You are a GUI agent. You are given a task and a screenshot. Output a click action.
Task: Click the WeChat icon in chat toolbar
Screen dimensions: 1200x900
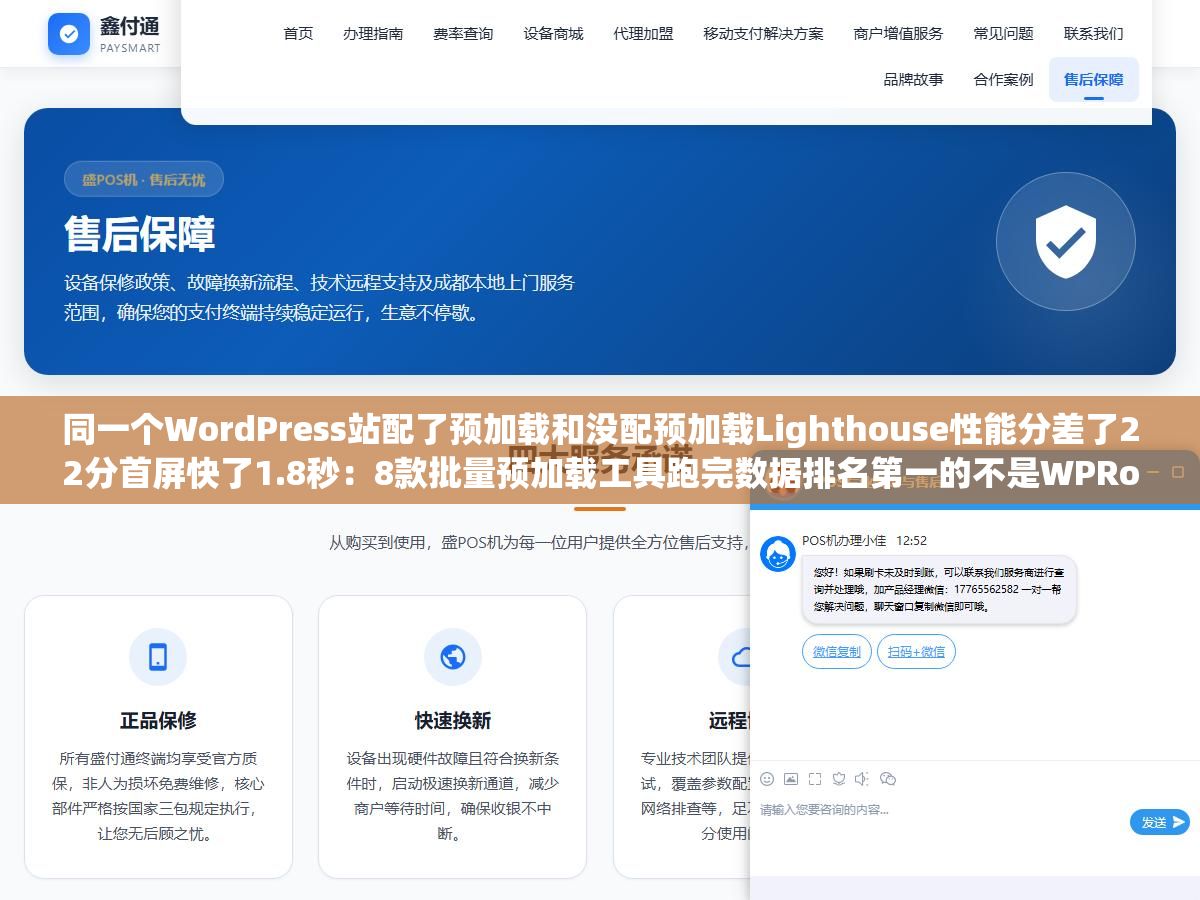point(887,779)
